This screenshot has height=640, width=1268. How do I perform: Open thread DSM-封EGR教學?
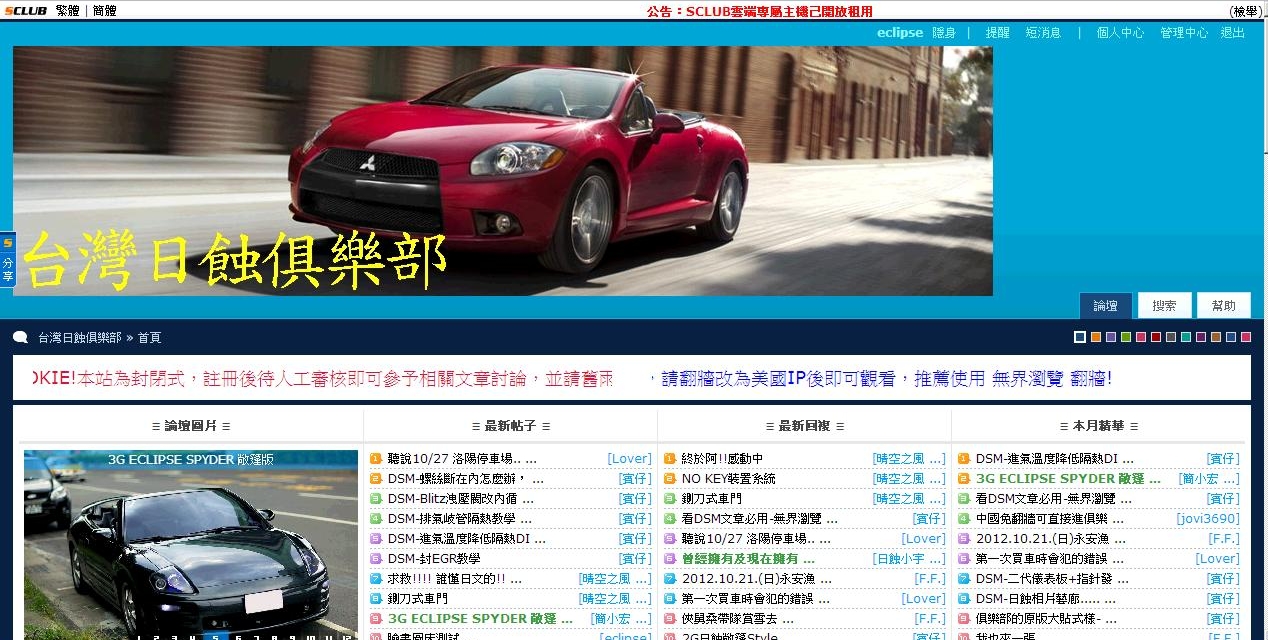pyautogui.click(x=434, y=559)
